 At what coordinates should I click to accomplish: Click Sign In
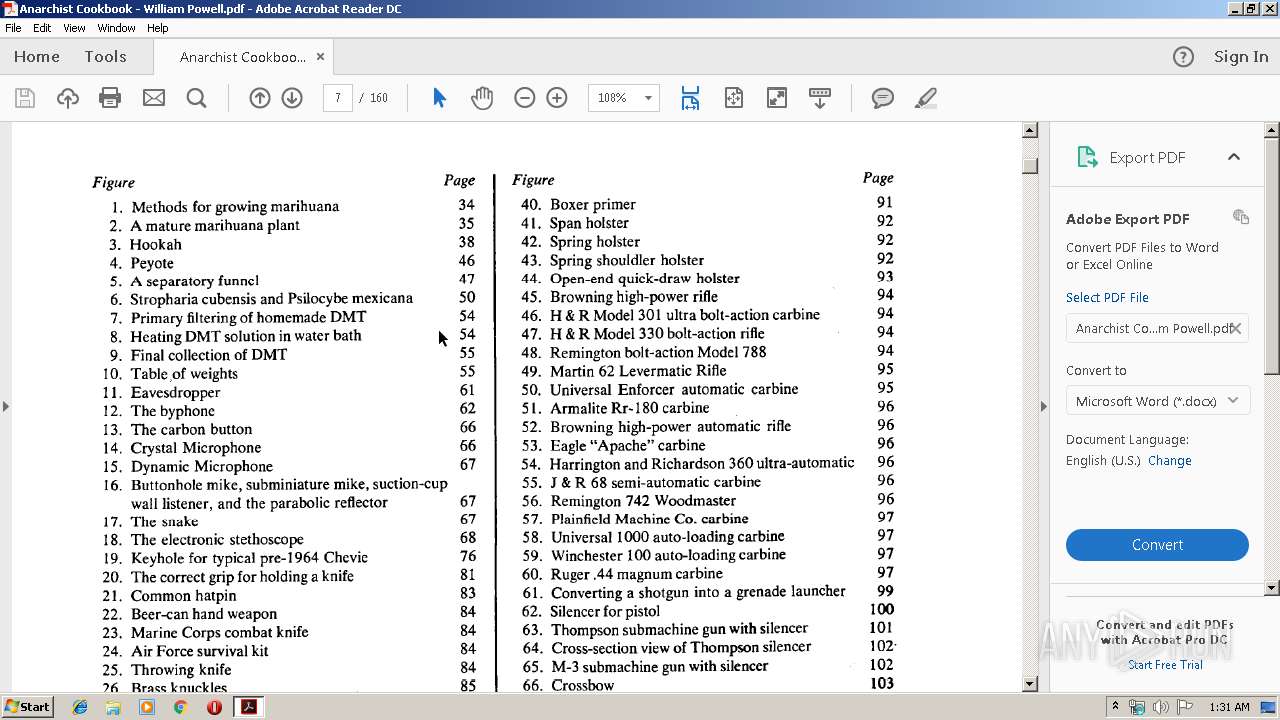(x=1241, y=57)
